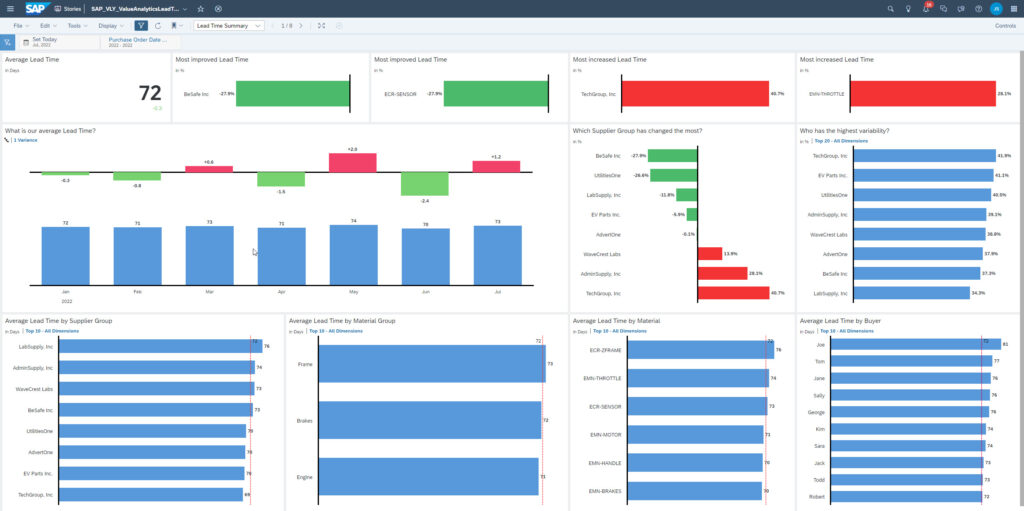Open the bookmark dropdown in toolbar
This screenshot has height=511, width=1024.
[177, 25]
